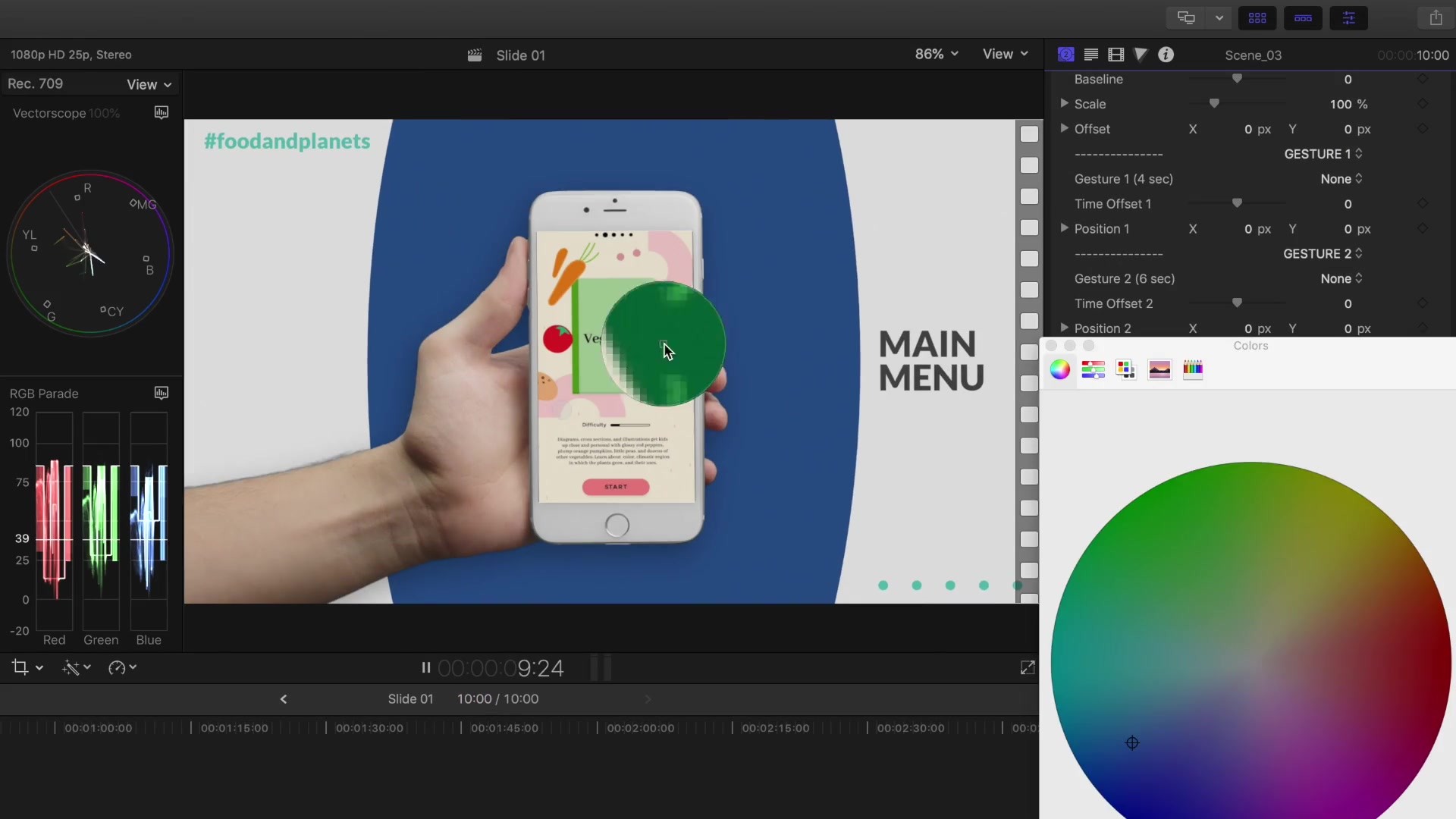Screen dimensions: 1456x819
Task: Click the Share export icon
Action: pos(1436,17)
